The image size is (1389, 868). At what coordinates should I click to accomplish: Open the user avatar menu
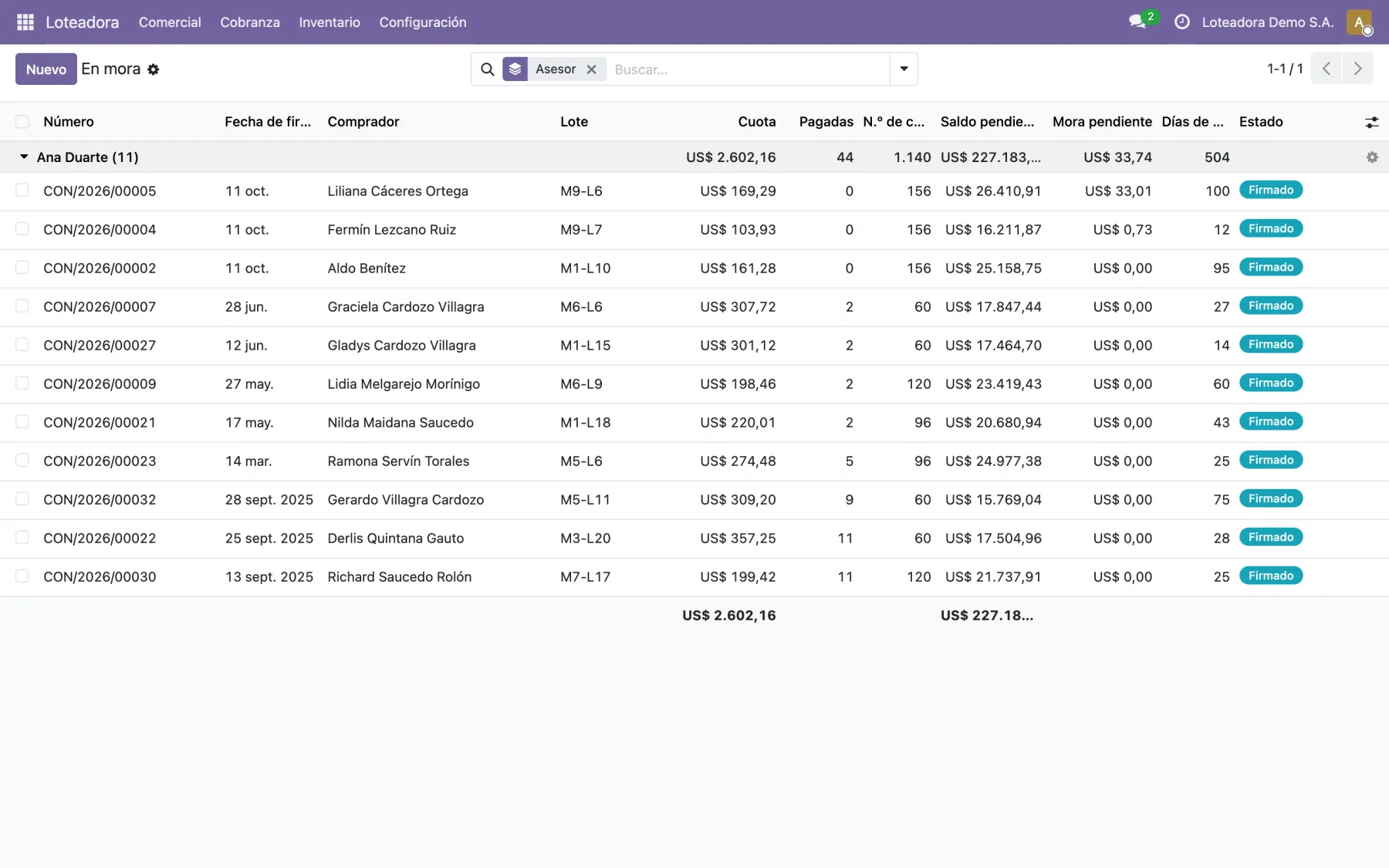1359,22
